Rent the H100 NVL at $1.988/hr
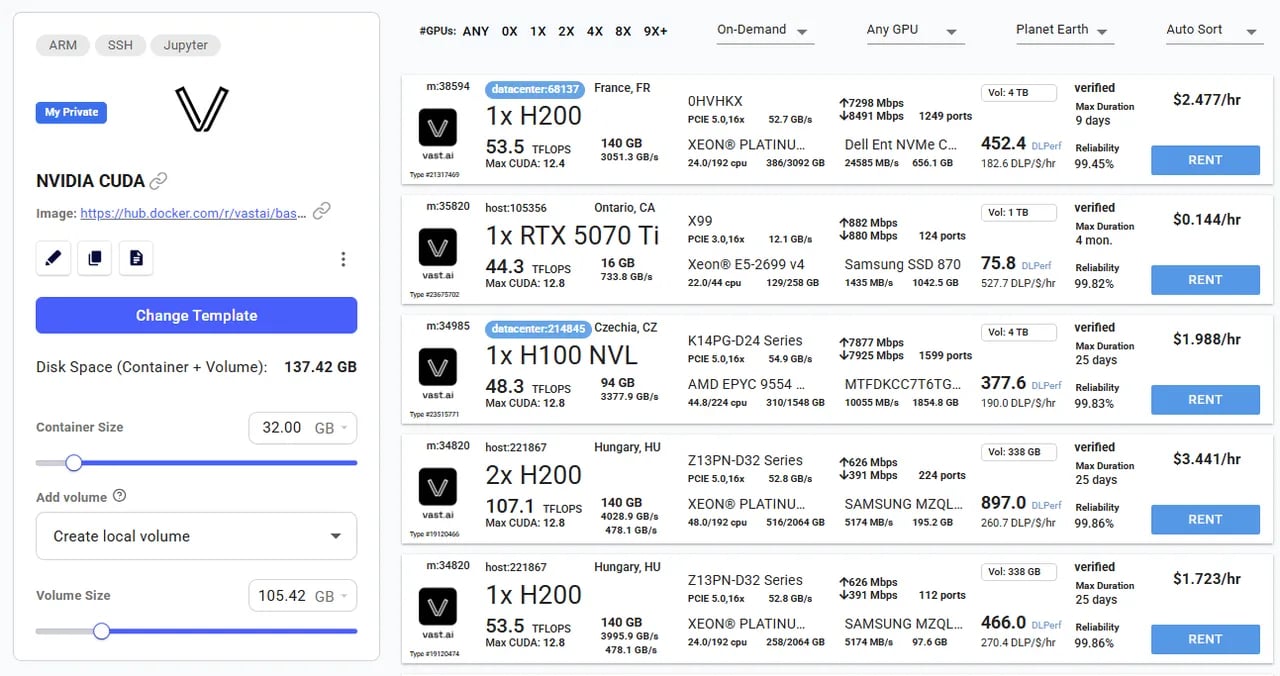 [x=1205, y=400]
